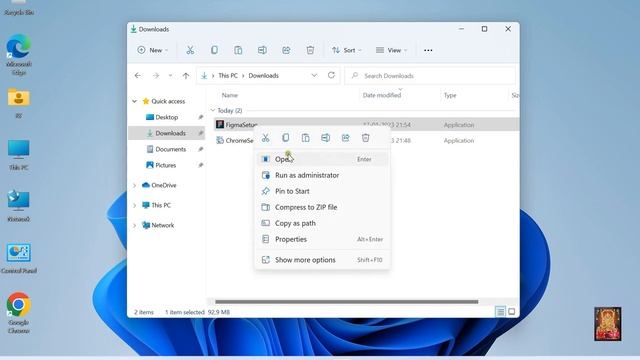This screenshot has width=640, height=360.
Task: Collapse the Today group
Action: [x=213, y=111]
